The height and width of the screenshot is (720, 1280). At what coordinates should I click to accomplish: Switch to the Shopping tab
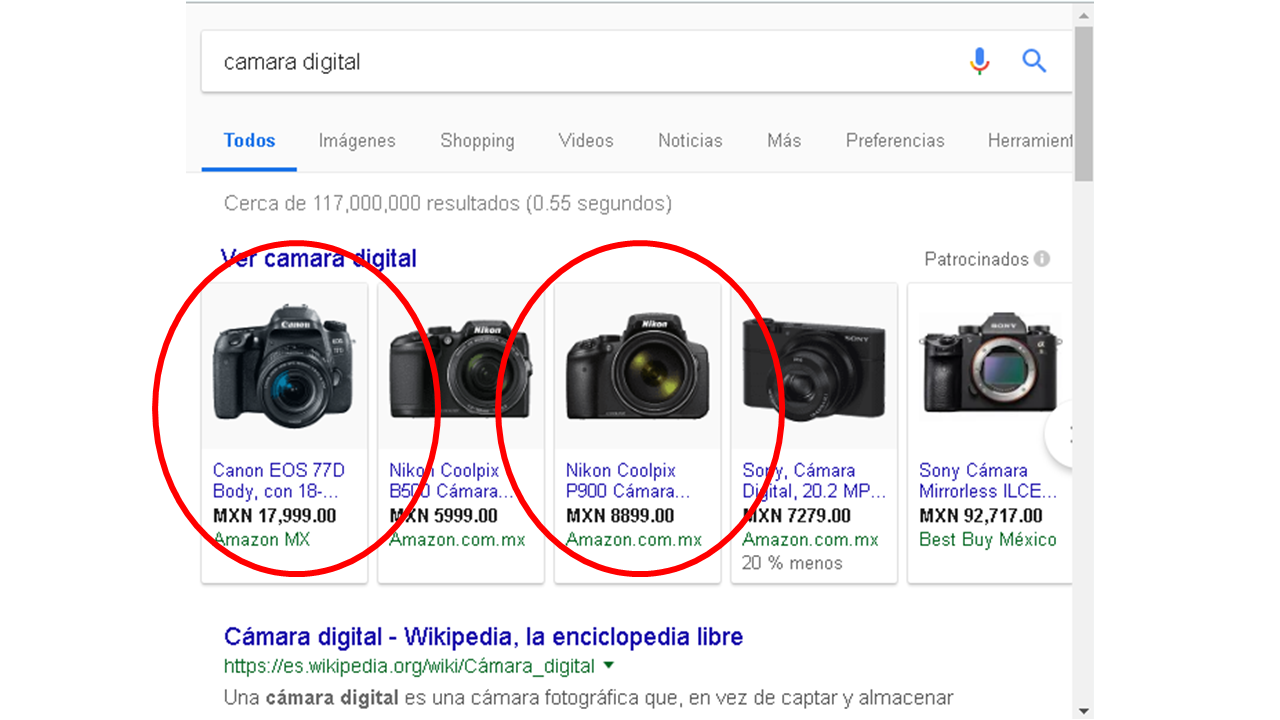(x=477, y=141)
